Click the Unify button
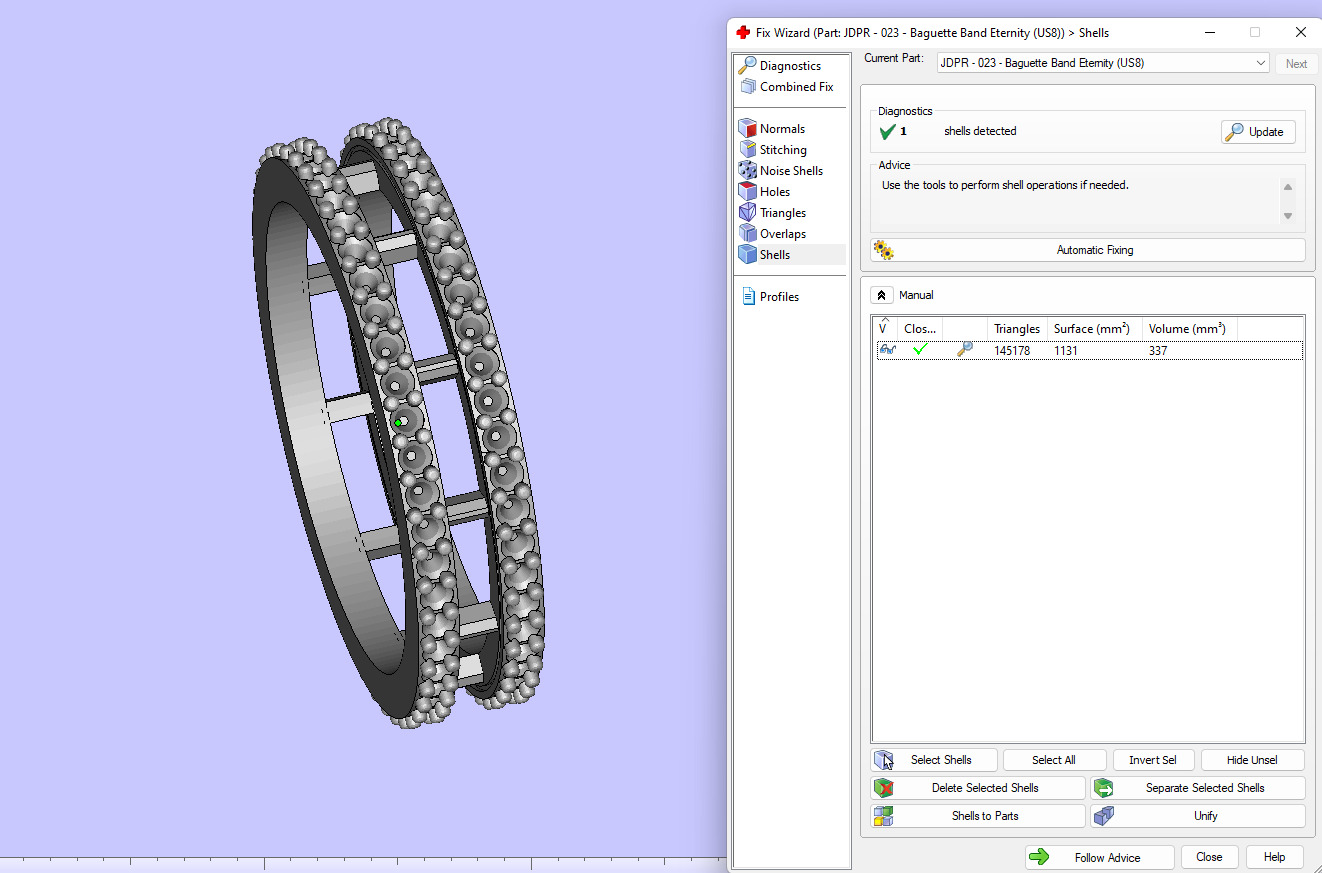 coord(1198,816)
